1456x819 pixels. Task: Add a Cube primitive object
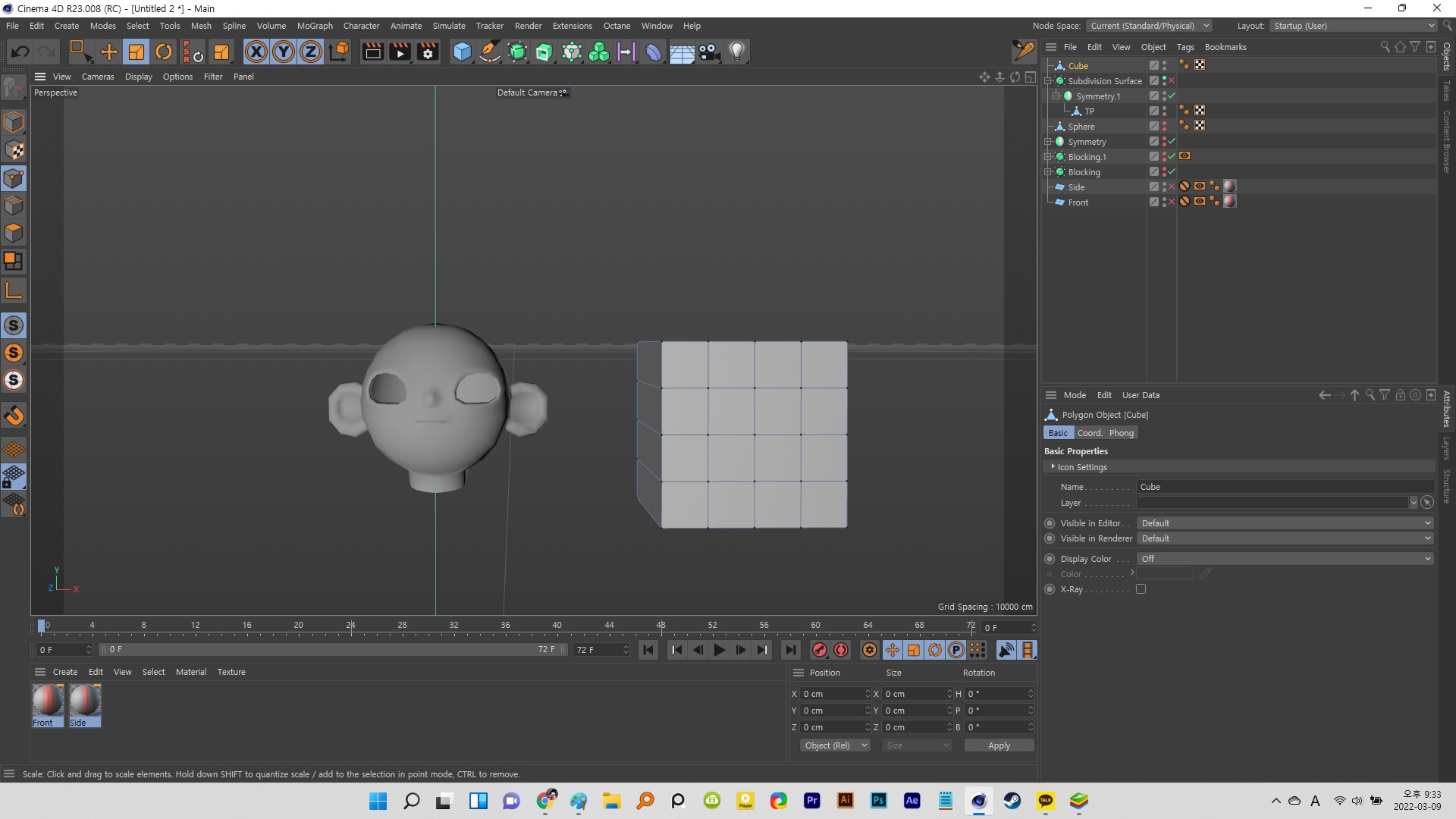pyautogui.click(x=462, y=52)
